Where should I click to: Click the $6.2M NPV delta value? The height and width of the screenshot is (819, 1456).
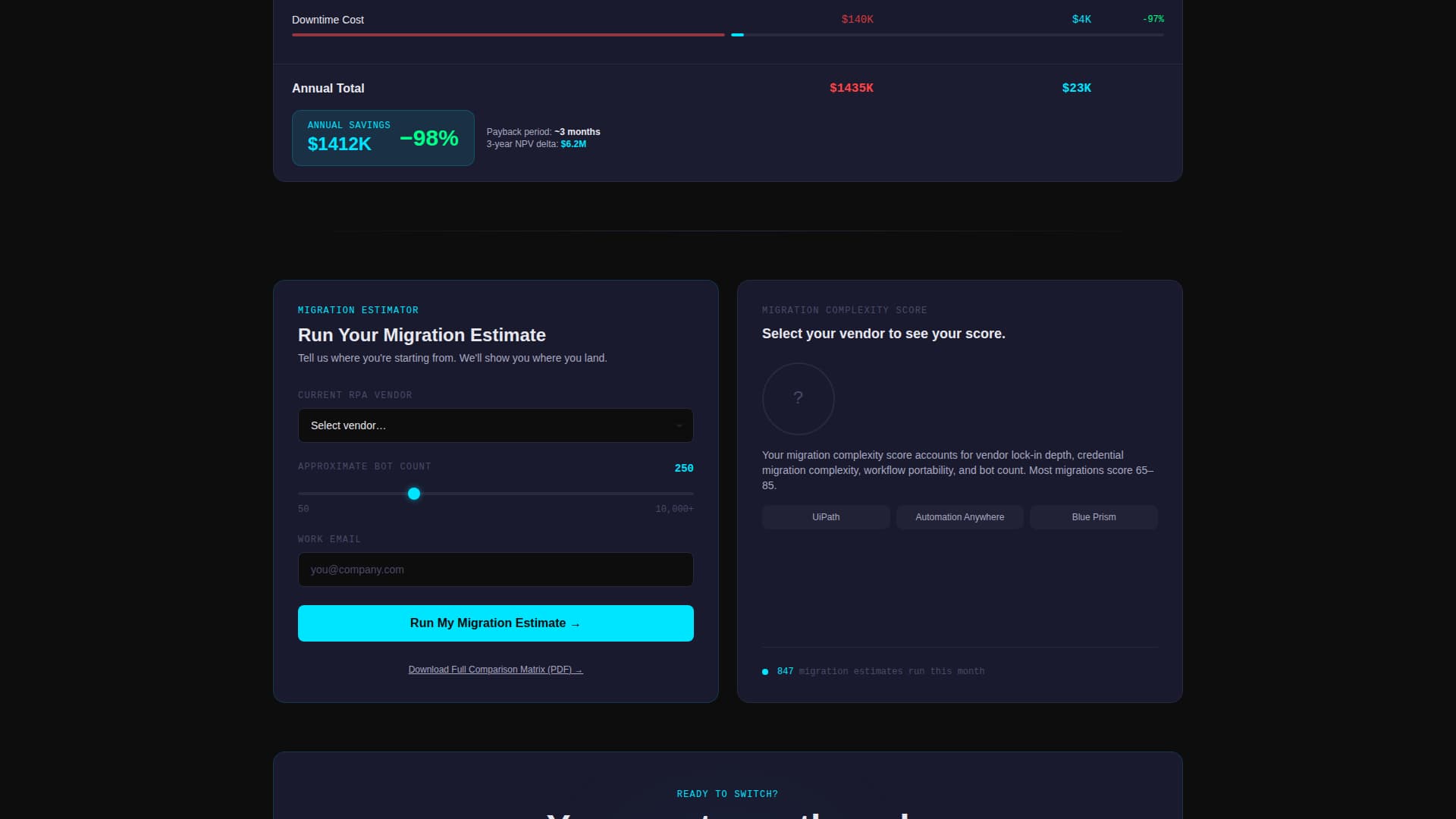tap(572, 143)
